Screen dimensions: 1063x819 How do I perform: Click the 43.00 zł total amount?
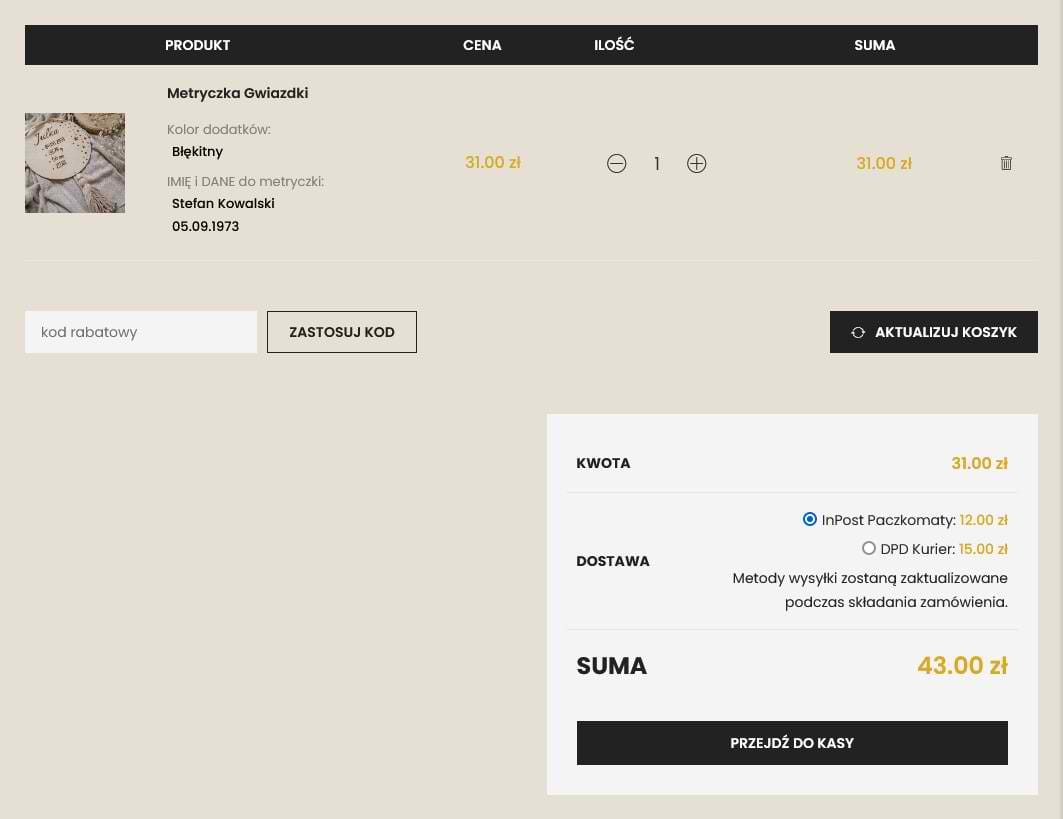click(x=962, y=666)
